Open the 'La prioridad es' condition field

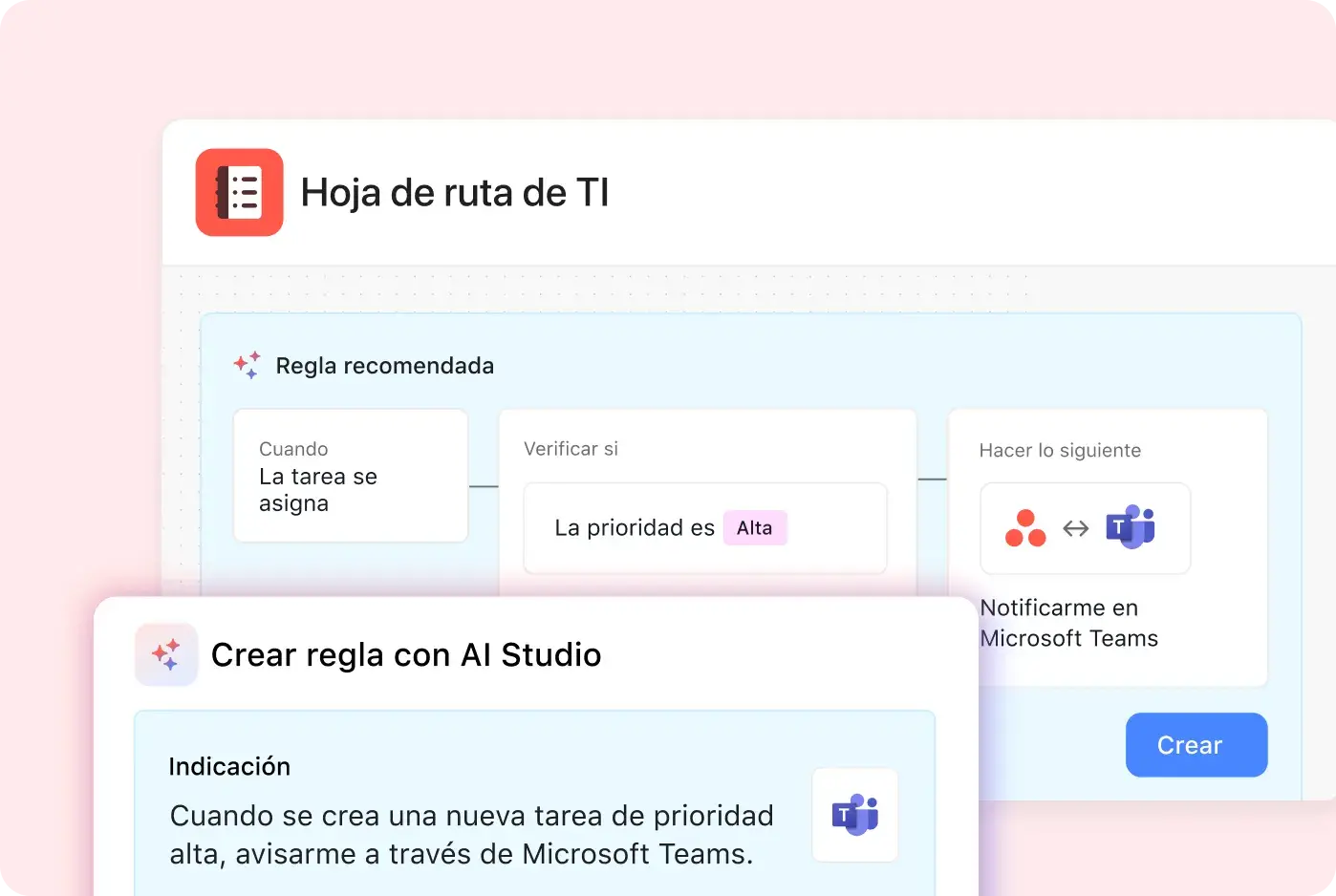(x=705, y=528)
